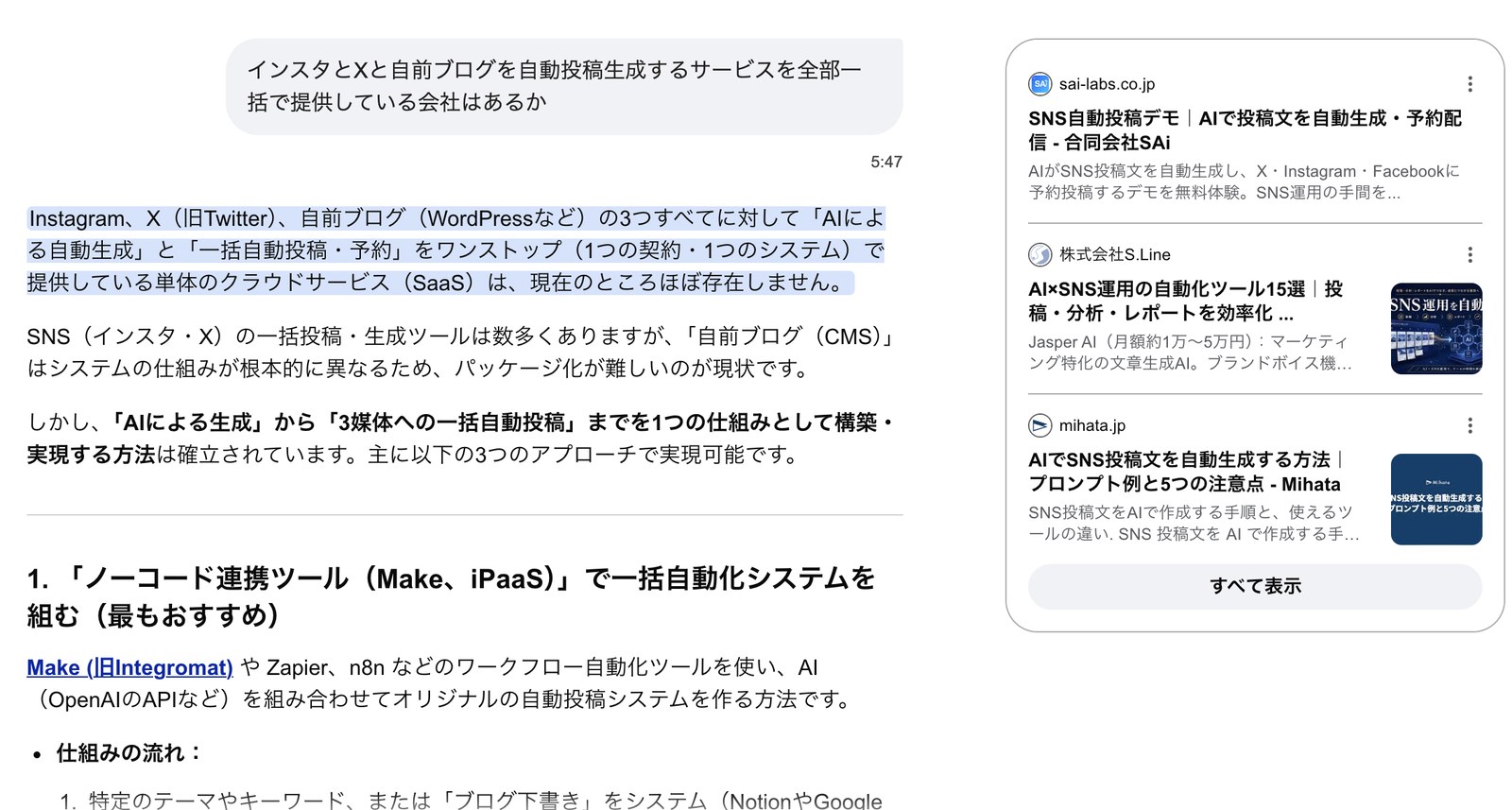
Task: Click heading 1.「ノーコード連携ツール（Make、iPaaS）」
Action: point(451,596)
